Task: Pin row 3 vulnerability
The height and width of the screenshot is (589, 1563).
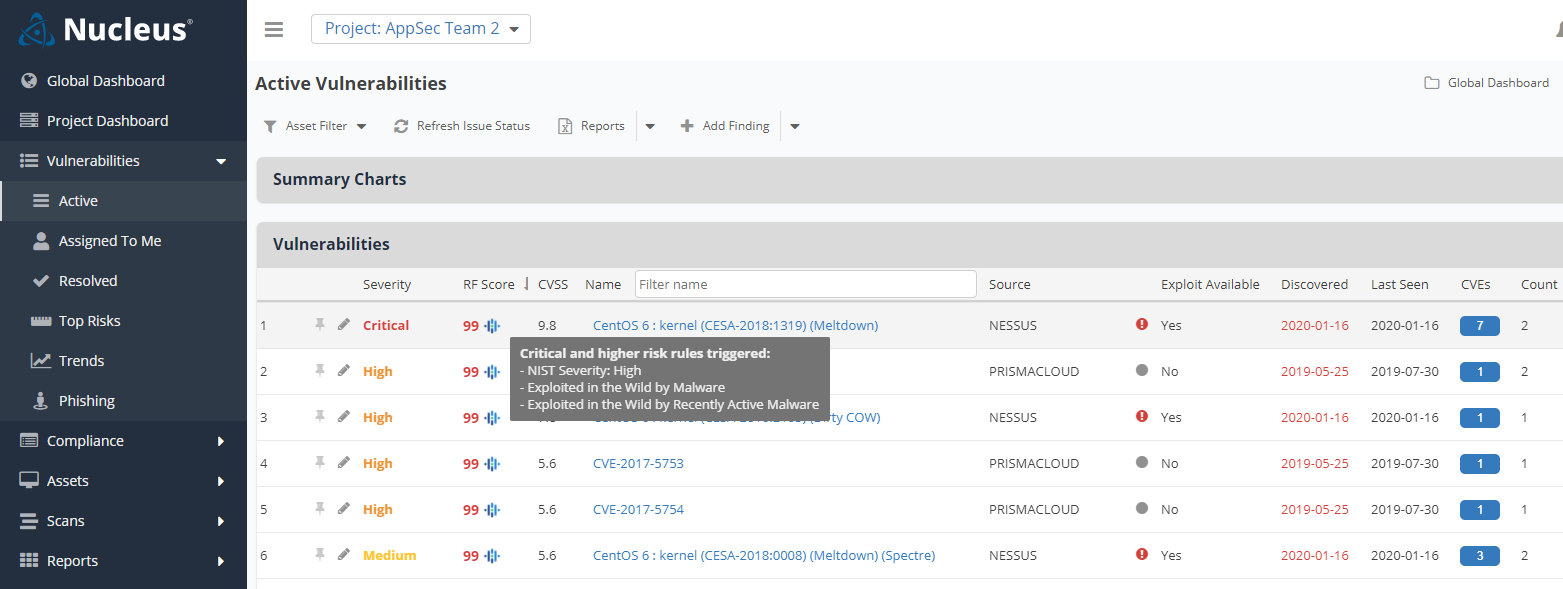Action: point(320,417)
